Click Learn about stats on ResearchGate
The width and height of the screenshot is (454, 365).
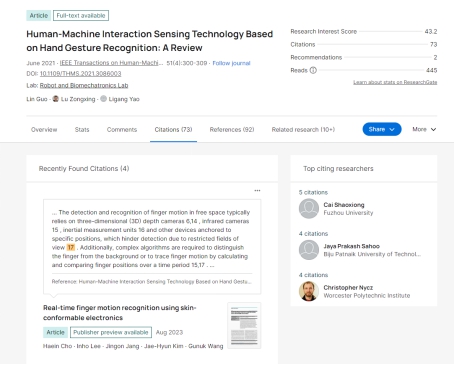395,82
